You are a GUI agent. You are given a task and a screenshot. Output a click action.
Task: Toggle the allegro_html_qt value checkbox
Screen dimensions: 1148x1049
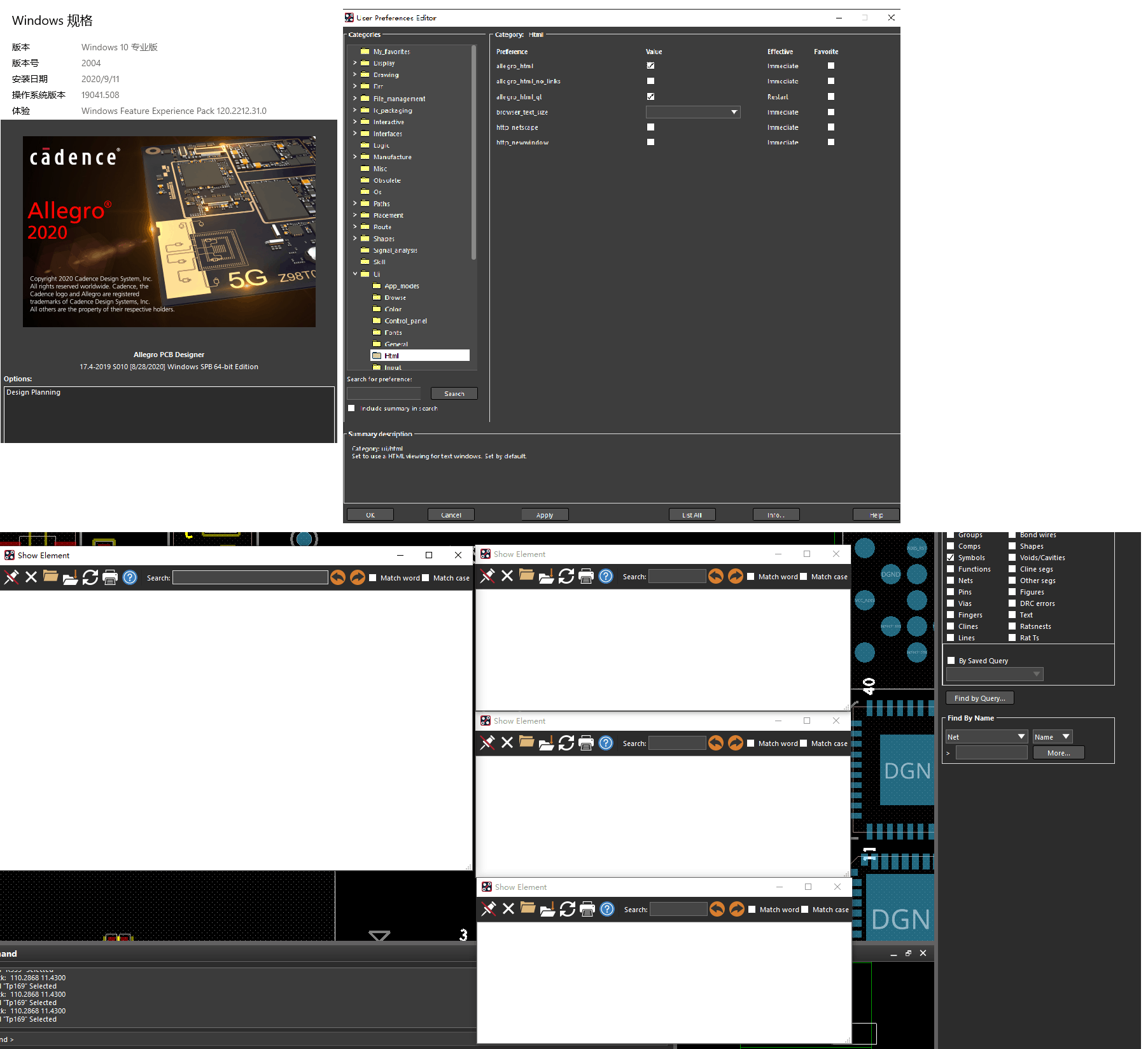(650, 97)
